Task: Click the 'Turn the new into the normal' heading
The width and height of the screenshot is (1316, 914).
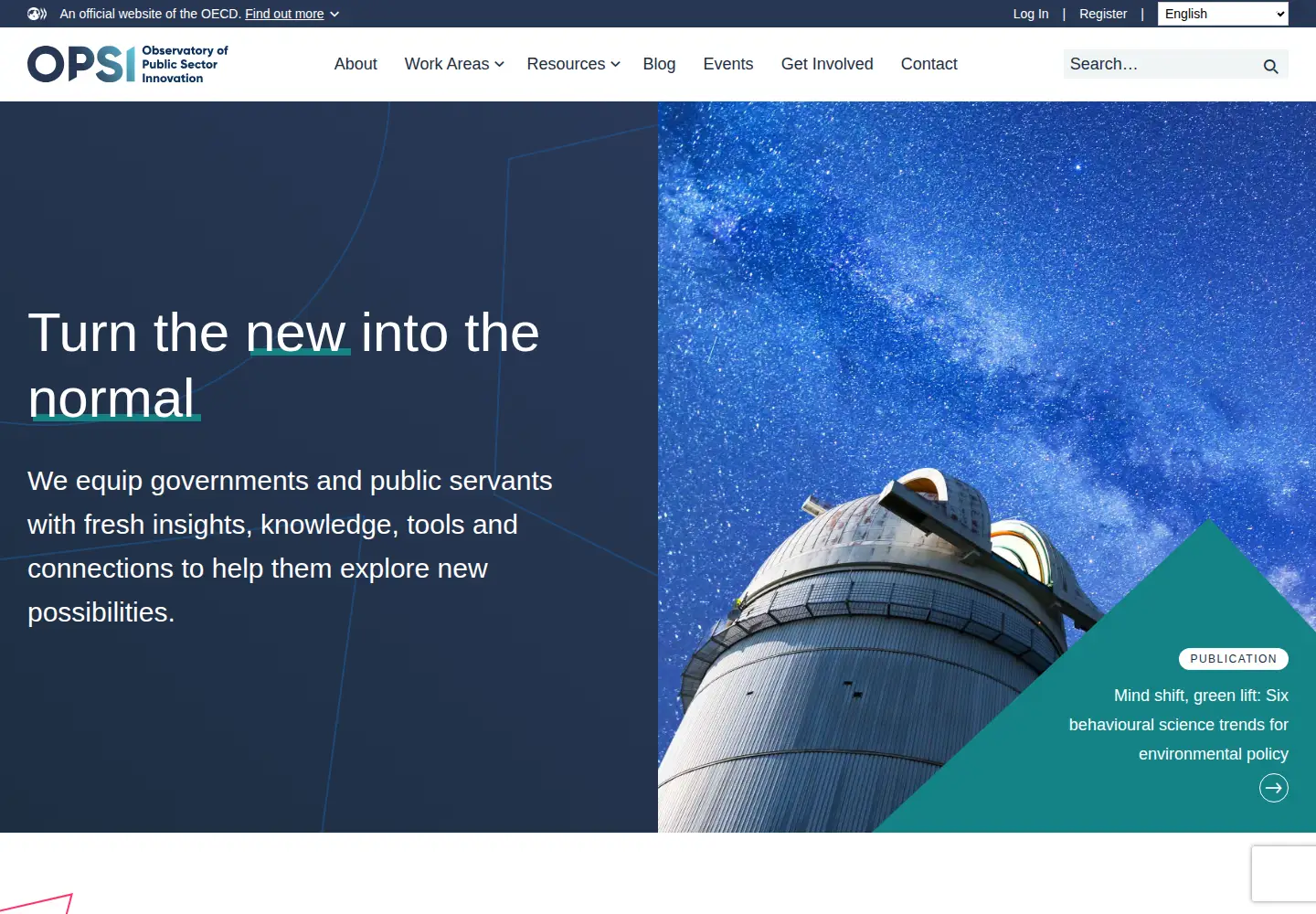Action: tap(283, 366)
